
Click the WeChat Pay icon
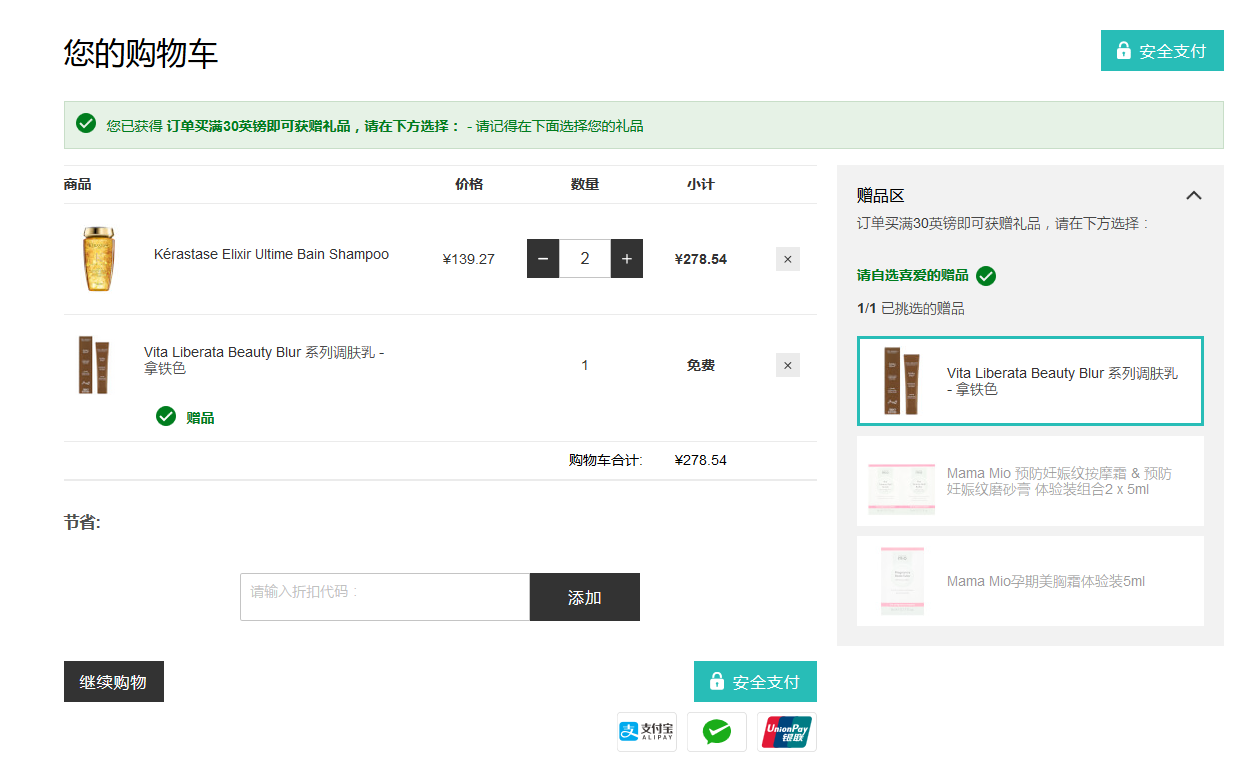717,732
